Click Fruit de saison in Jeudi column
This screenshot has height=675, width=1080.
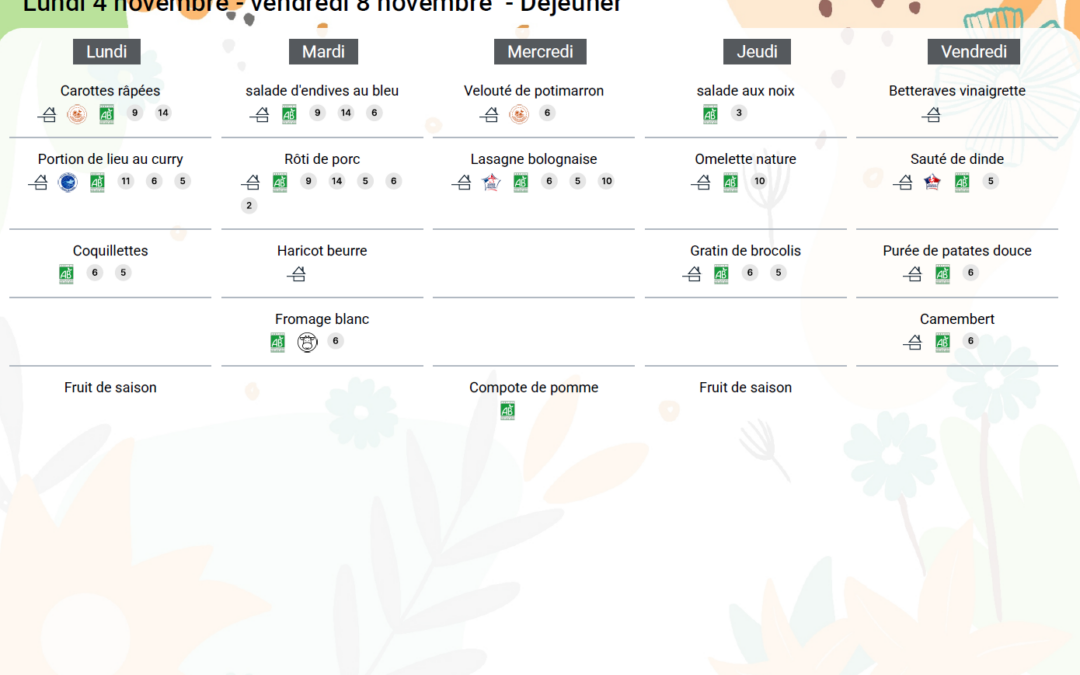745,388
